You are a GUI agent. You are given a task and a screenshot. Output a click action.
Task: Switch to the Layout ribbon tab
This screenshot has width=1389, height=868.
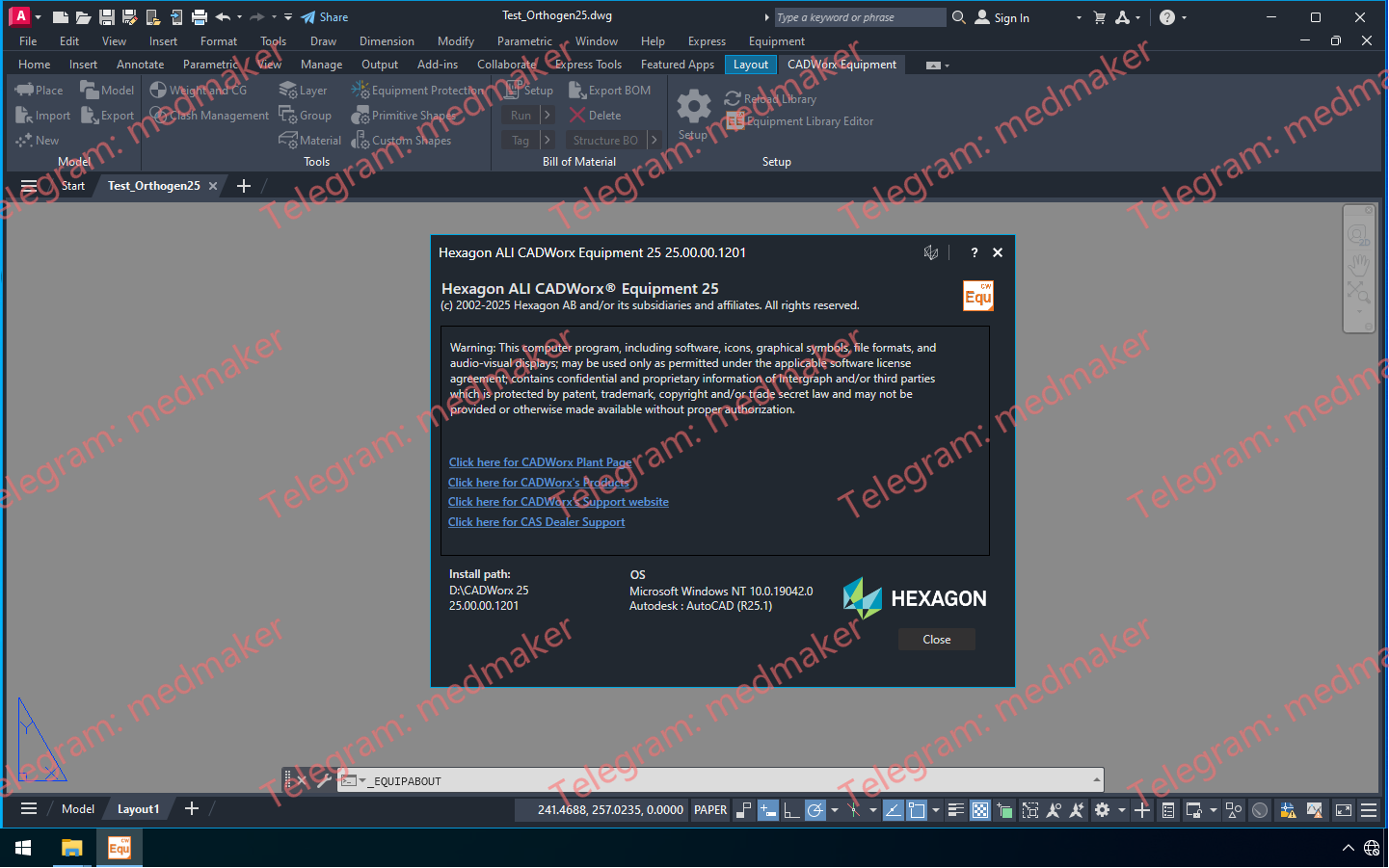[751, 65]
